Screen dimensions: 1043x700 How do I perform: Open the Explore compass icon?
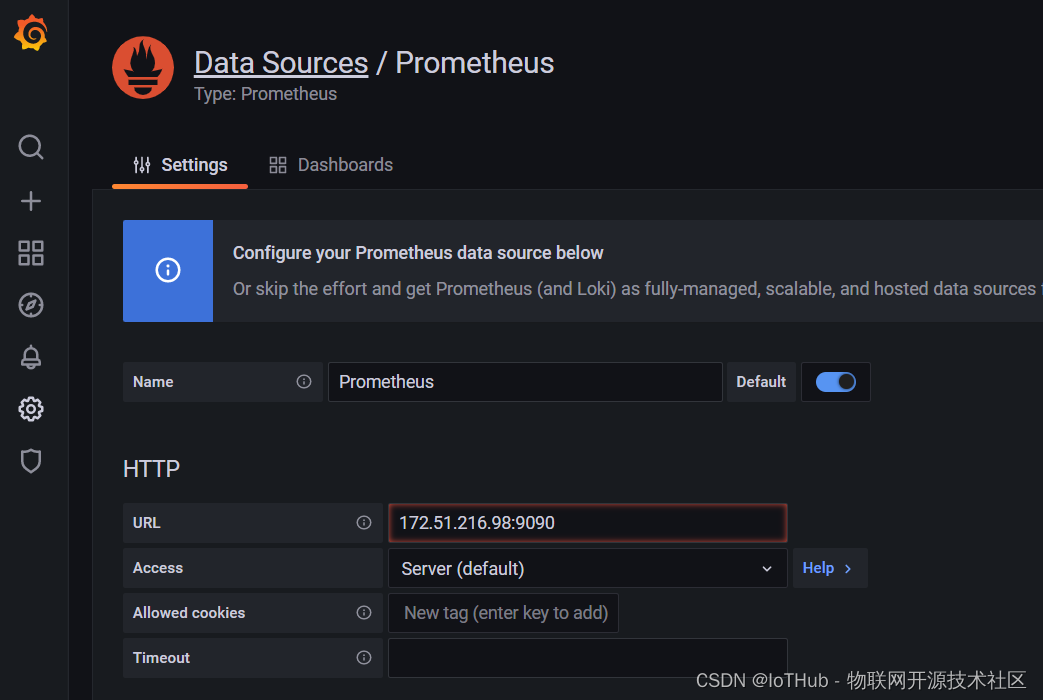point(31,305)
